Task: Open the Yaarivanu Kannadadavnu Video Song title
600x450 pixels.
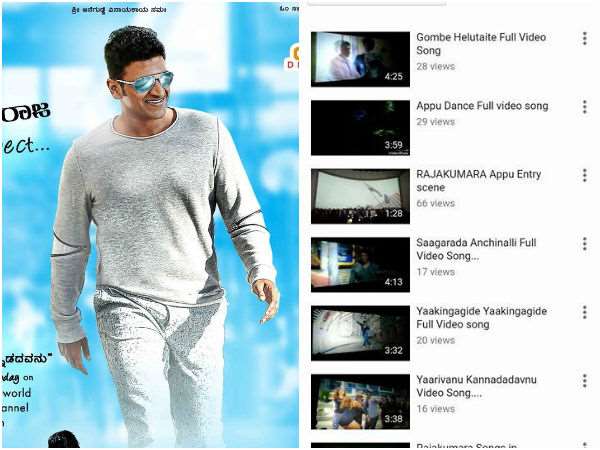Action: coord(479,386)
